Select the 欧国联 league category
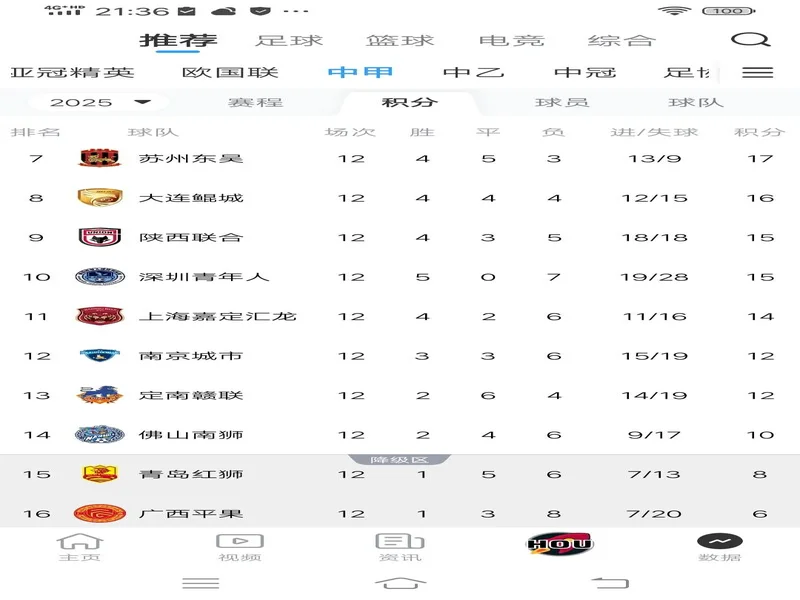This screenshot has width=800, height=600. click(x=230, y=72)
